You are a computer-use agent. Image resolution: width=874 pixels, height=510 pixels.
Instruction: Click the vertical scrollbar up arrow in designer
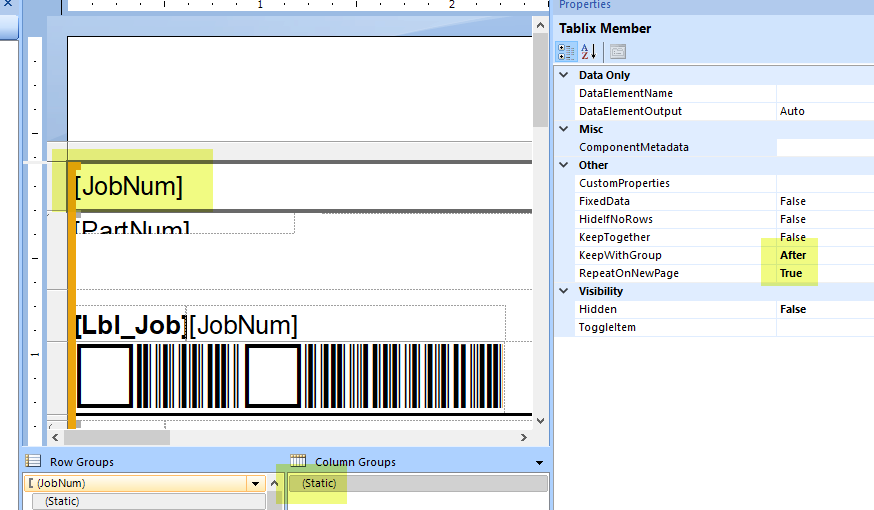click(x=540, y=25)
